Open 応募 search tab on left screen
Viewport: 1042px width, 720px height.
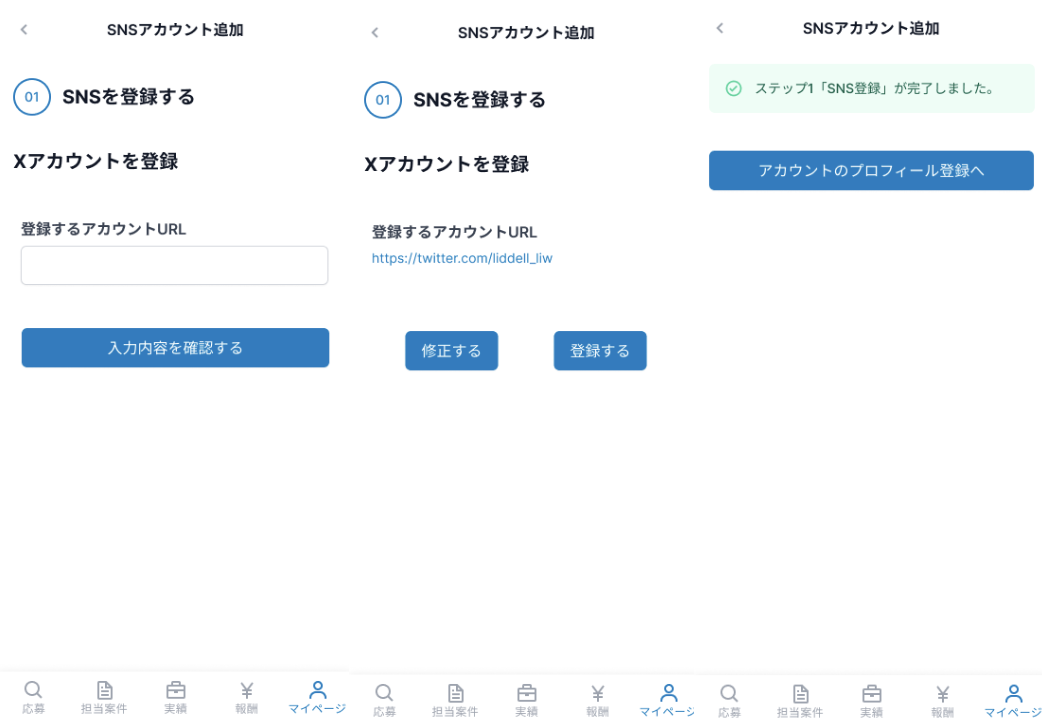(x=33, y=697)
